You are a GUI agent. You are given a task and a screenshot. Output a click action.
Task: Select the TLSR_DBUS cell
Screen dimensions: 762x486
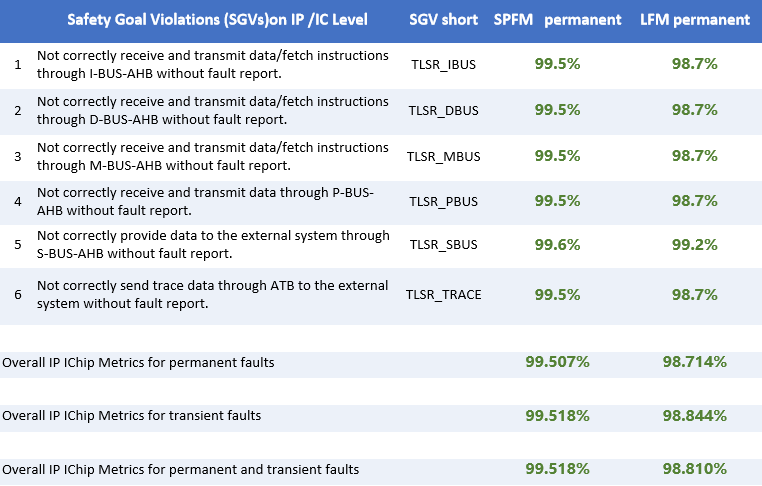(443, 111)
